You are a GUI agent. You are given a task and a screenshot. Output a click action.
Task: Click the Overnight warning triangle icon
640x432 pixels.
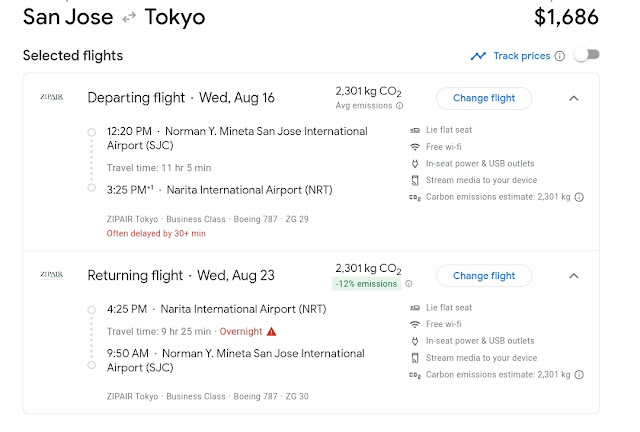coord(271,331)
